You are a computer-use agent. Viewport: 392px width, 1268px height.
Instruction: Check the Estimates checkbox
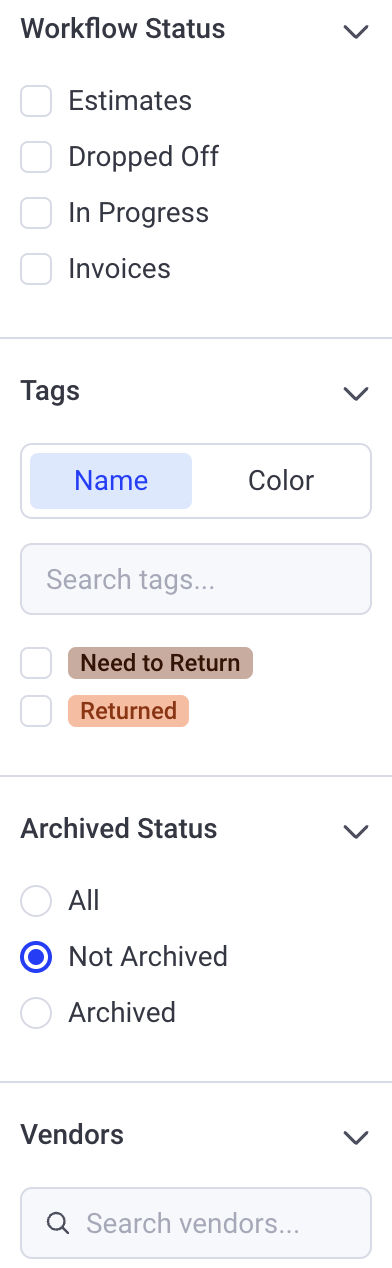pos(36,101)
